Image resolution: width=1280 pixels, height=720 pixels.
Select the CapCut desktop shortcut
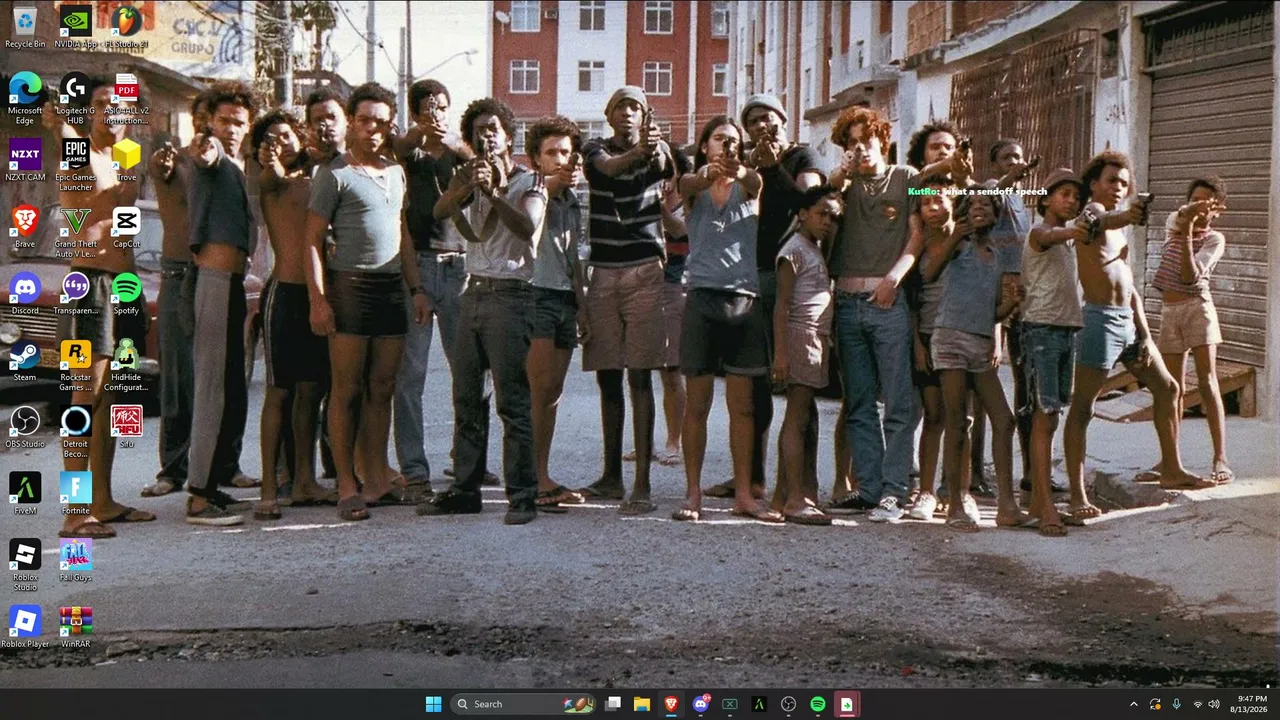coord(126,226)
